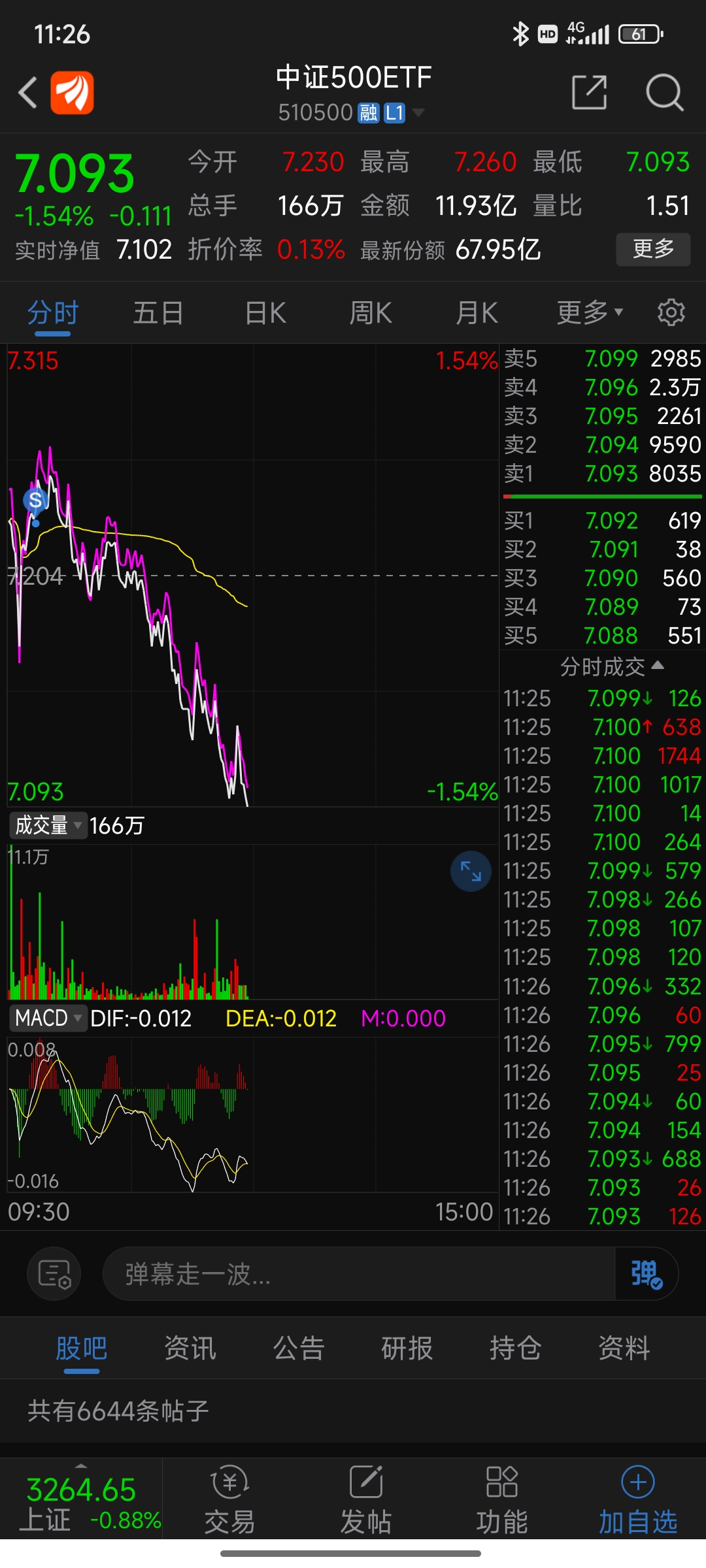This screenshot has width=706, height=1568.
Task: Tap the share icon in header
Action: [589, 92]
